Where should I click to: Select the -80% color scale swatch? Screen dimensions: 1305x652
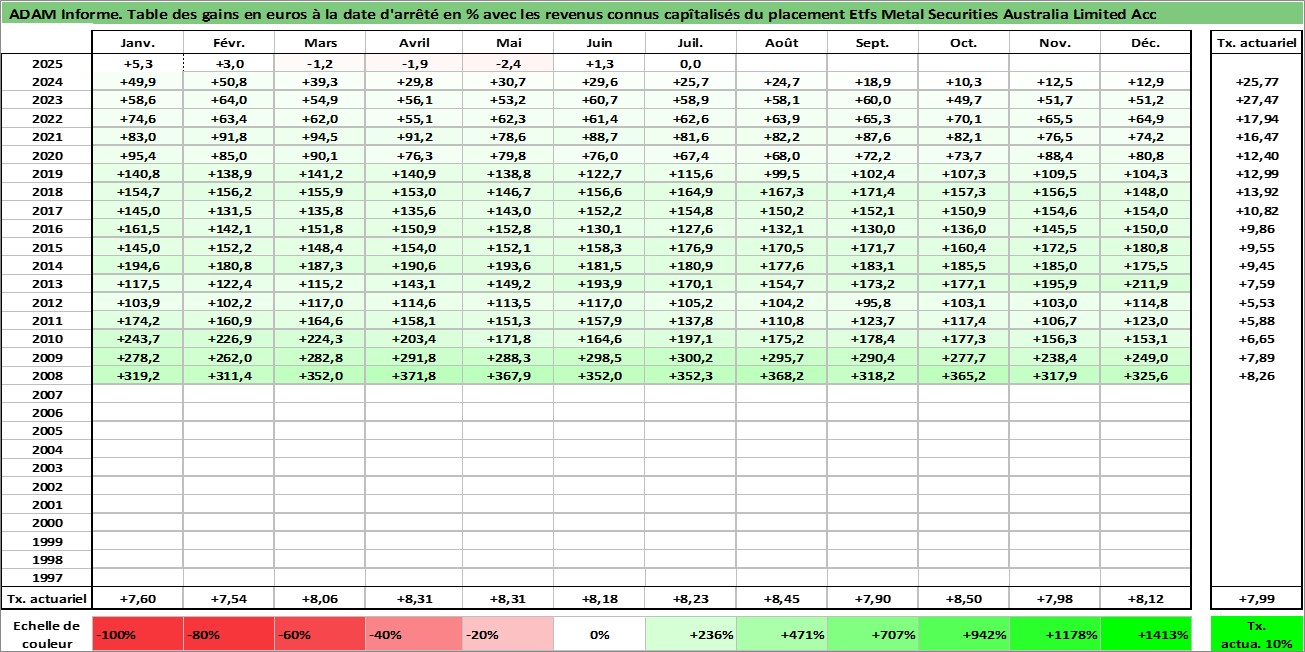click(229, 634)
